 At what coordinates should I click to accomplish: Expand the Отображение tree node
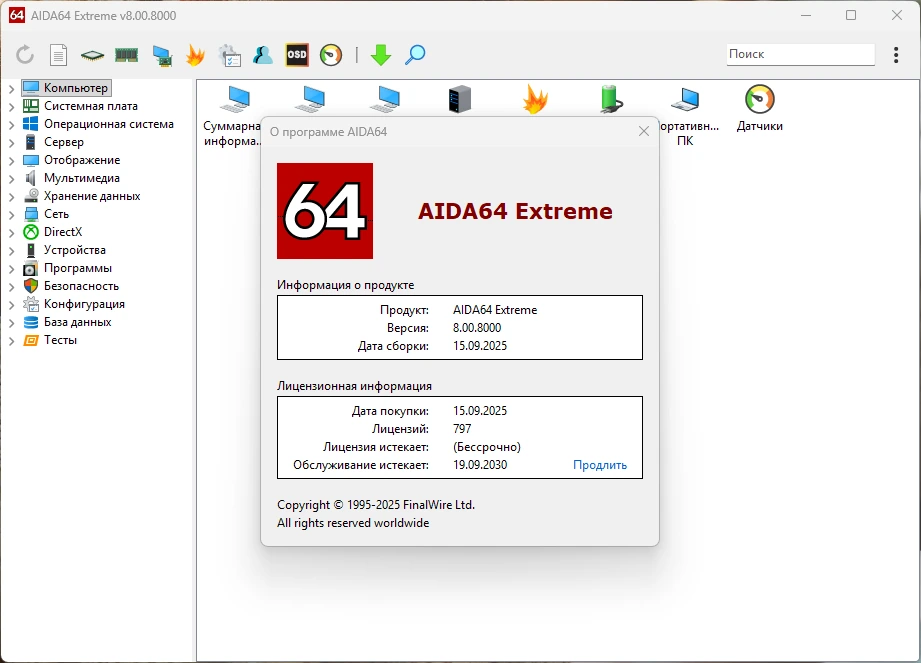click(11, 161)
